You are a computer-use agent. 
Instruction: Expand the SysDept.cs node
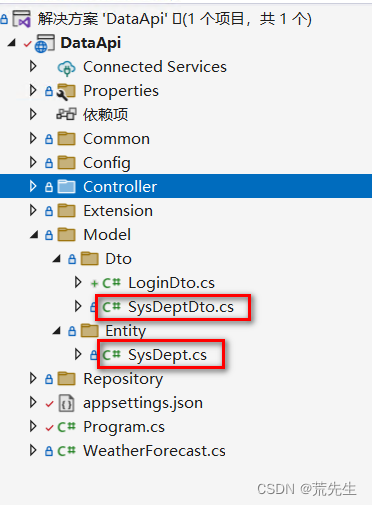point(78,354)
